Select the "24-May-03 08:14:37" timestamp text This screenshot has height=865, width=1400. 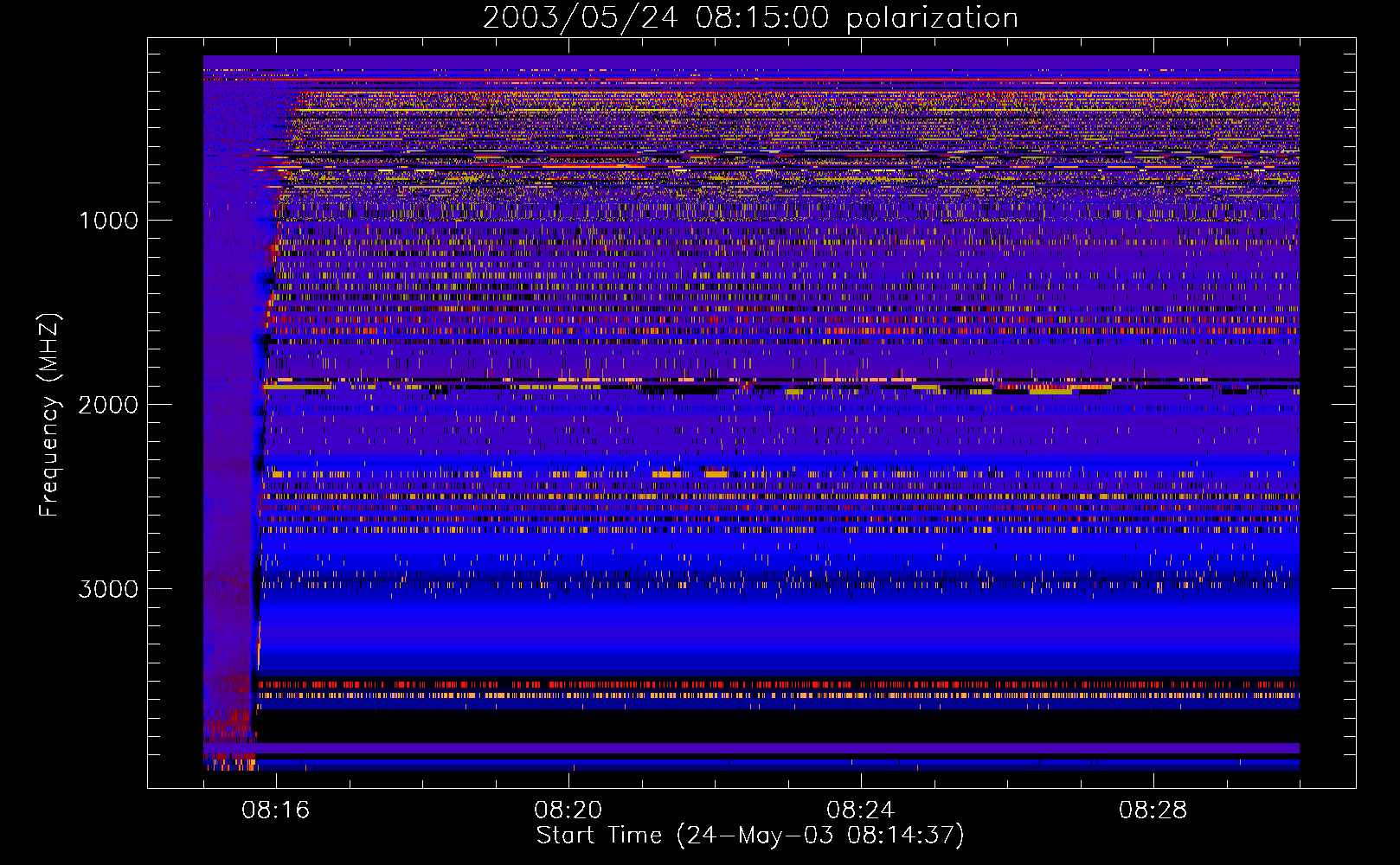pyautogui.click(x=820, y=836)
